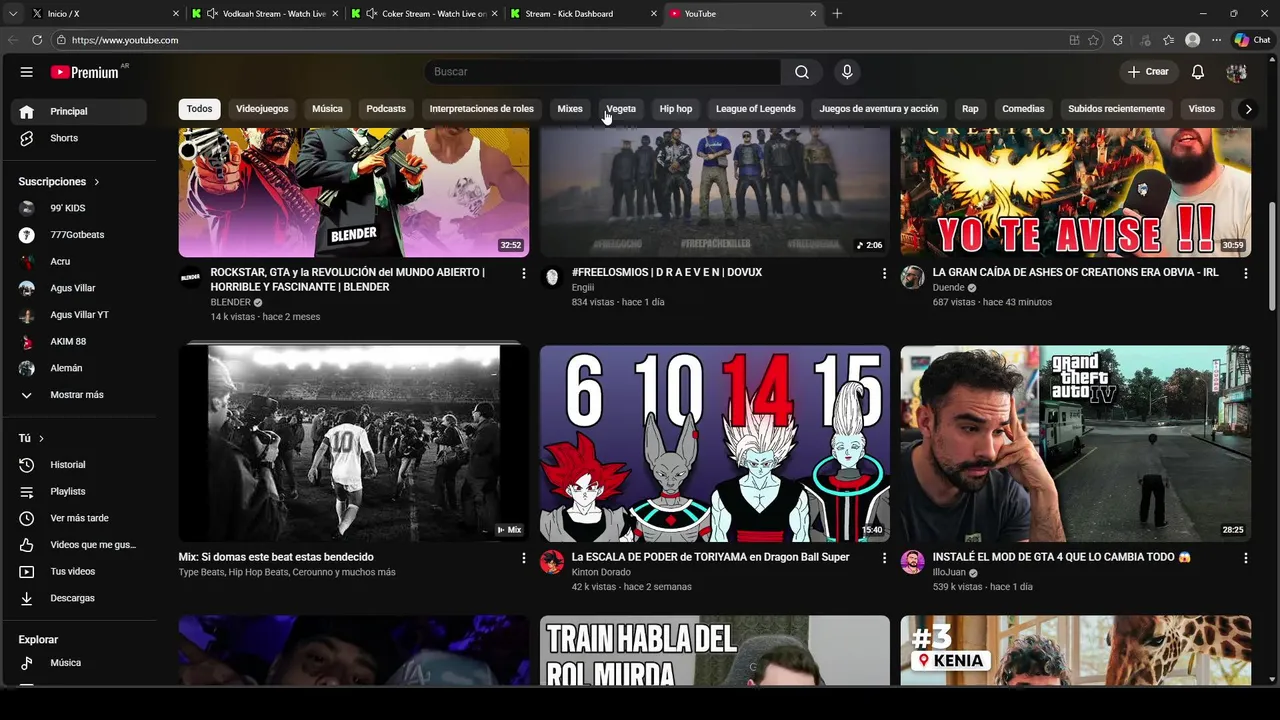Open options menu for Escala de Poder video
The width and height of the screenshot is (1280, 720).
click(884, 558)
